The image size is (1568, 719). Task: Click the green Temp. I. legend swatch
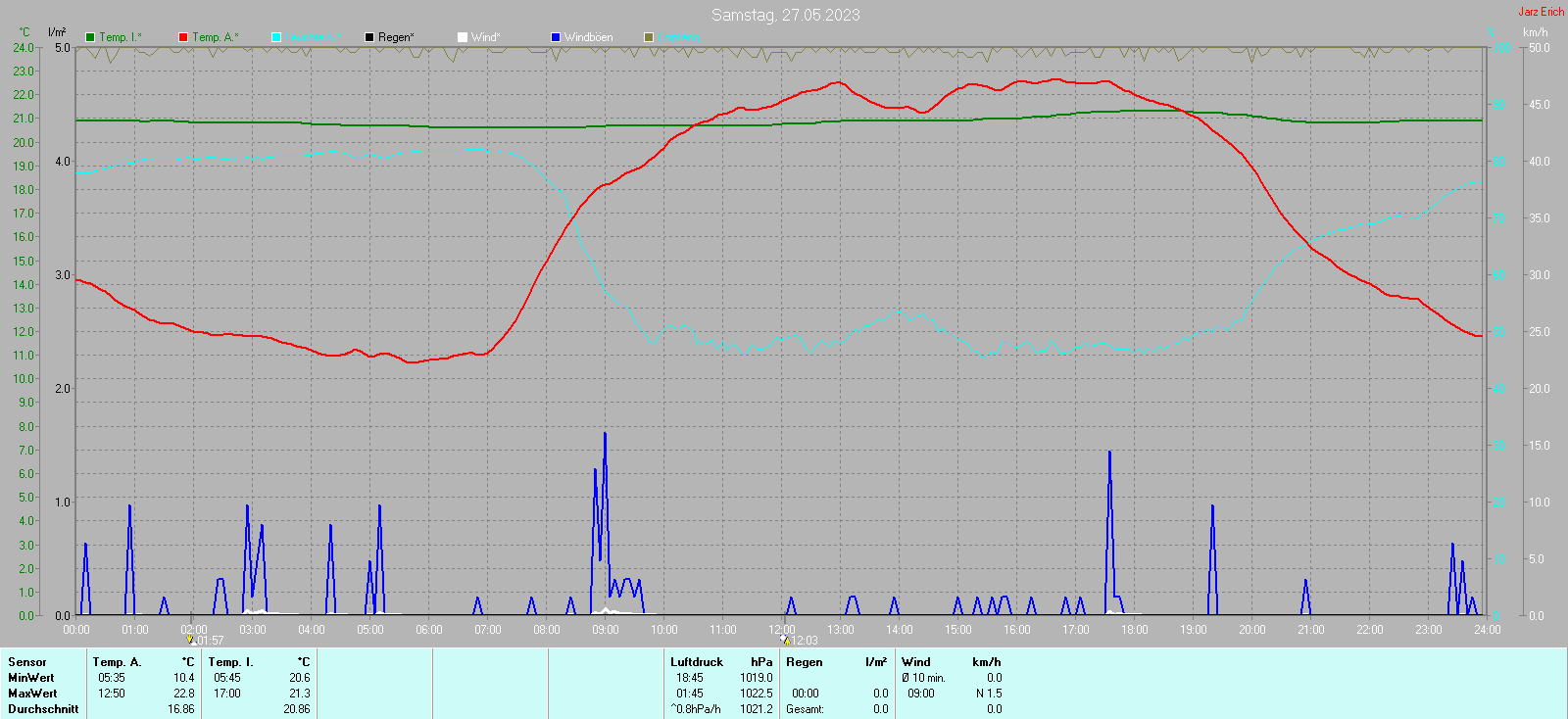coord(90,37)
